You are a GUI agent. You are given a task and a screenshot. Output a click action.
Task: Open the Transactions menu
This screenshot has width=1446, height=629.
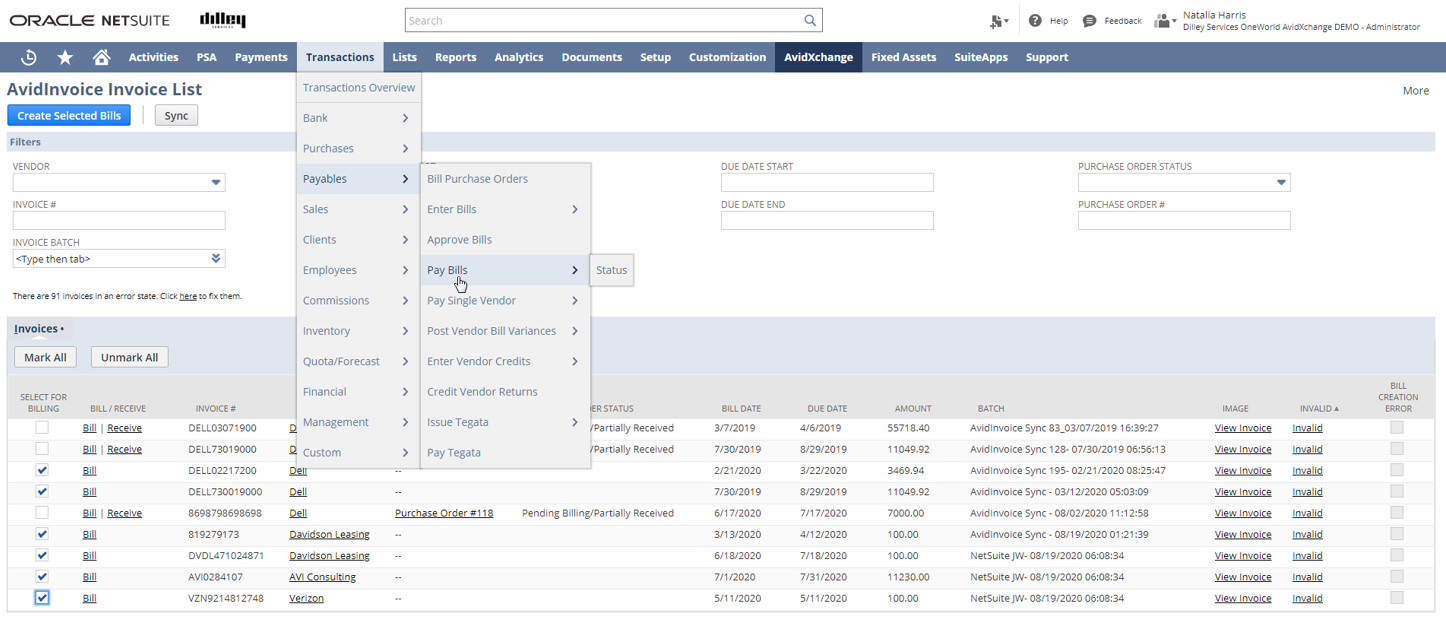(340, 57)
